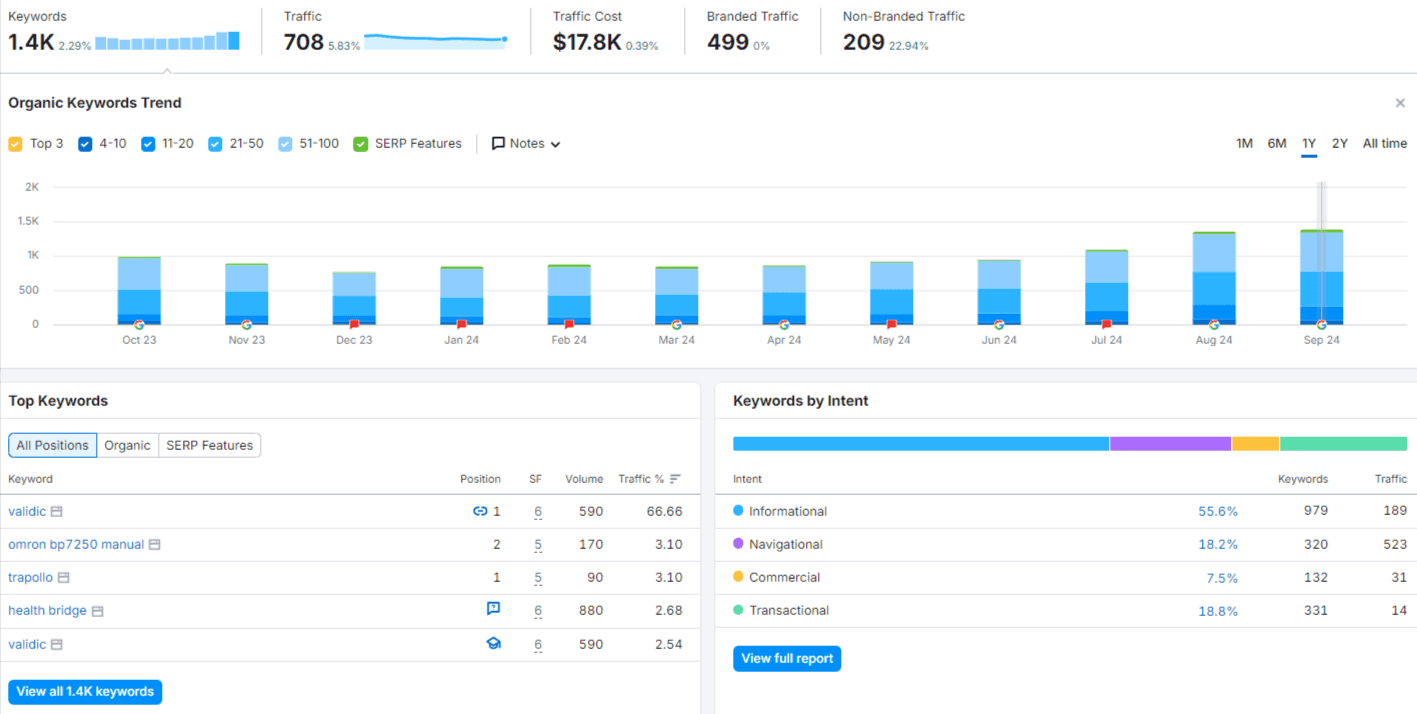Click the knowledge panel icon in last validic row
Screen dimensions: 1417x714
click(x=493, y=644)
